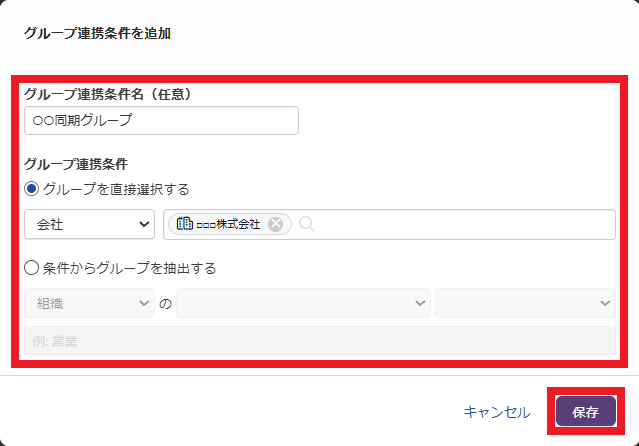Viewport: 639px width, 446px height.
Task: Click the □□□株式会社 chip label
Action: tap(228, 225)
